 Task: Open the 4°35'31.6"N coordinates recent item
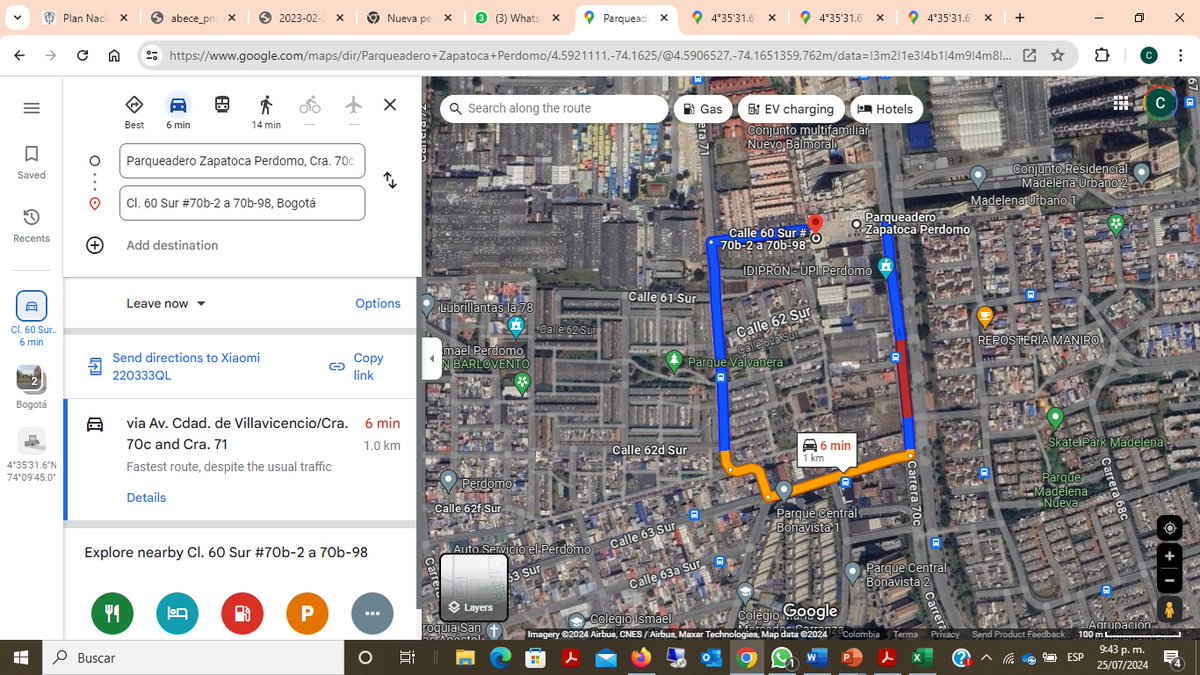(31, 455)
